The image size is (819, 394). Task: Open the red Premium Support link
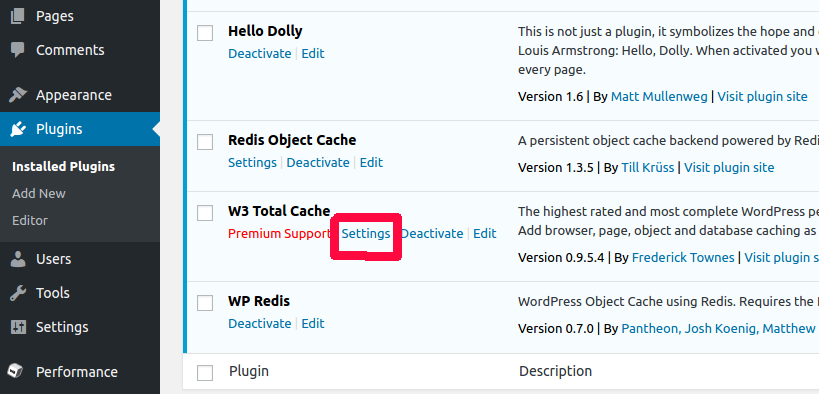279,234
